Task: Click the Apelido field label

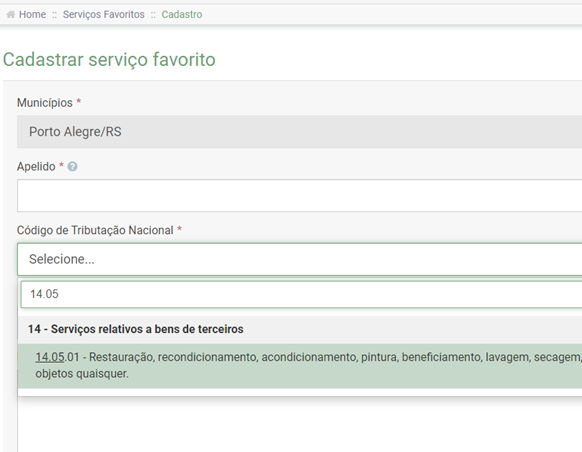Action: [x=36, y=167]
